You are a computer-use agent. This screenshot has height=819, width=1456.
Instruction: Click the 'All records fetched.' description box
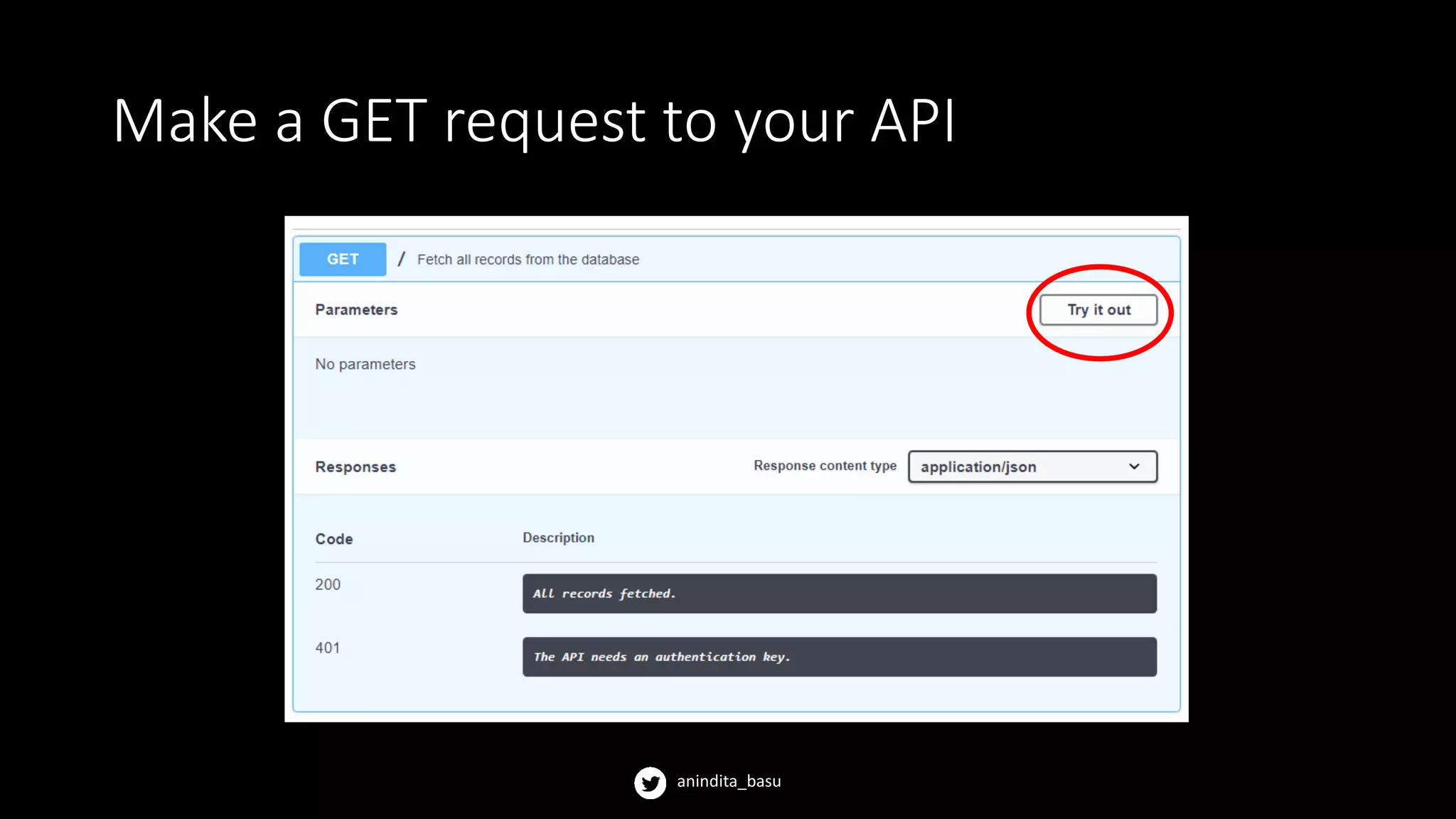(x=840, y=594)
